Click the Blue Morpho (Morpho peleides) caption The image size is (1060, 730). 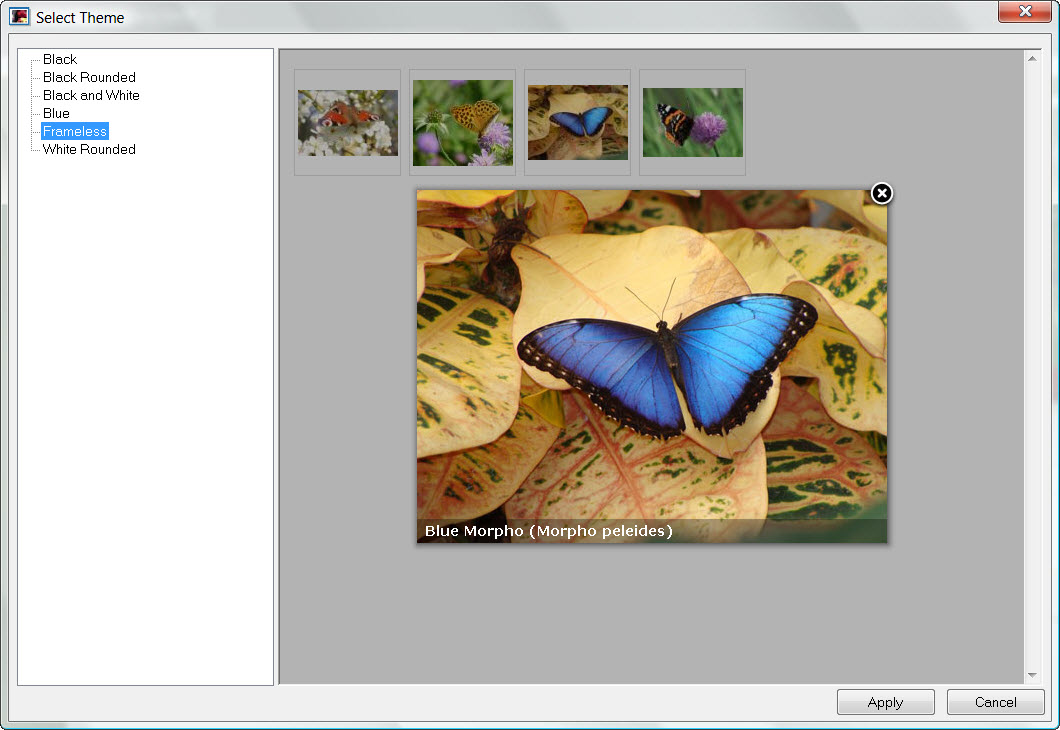[x=548, y=531]
